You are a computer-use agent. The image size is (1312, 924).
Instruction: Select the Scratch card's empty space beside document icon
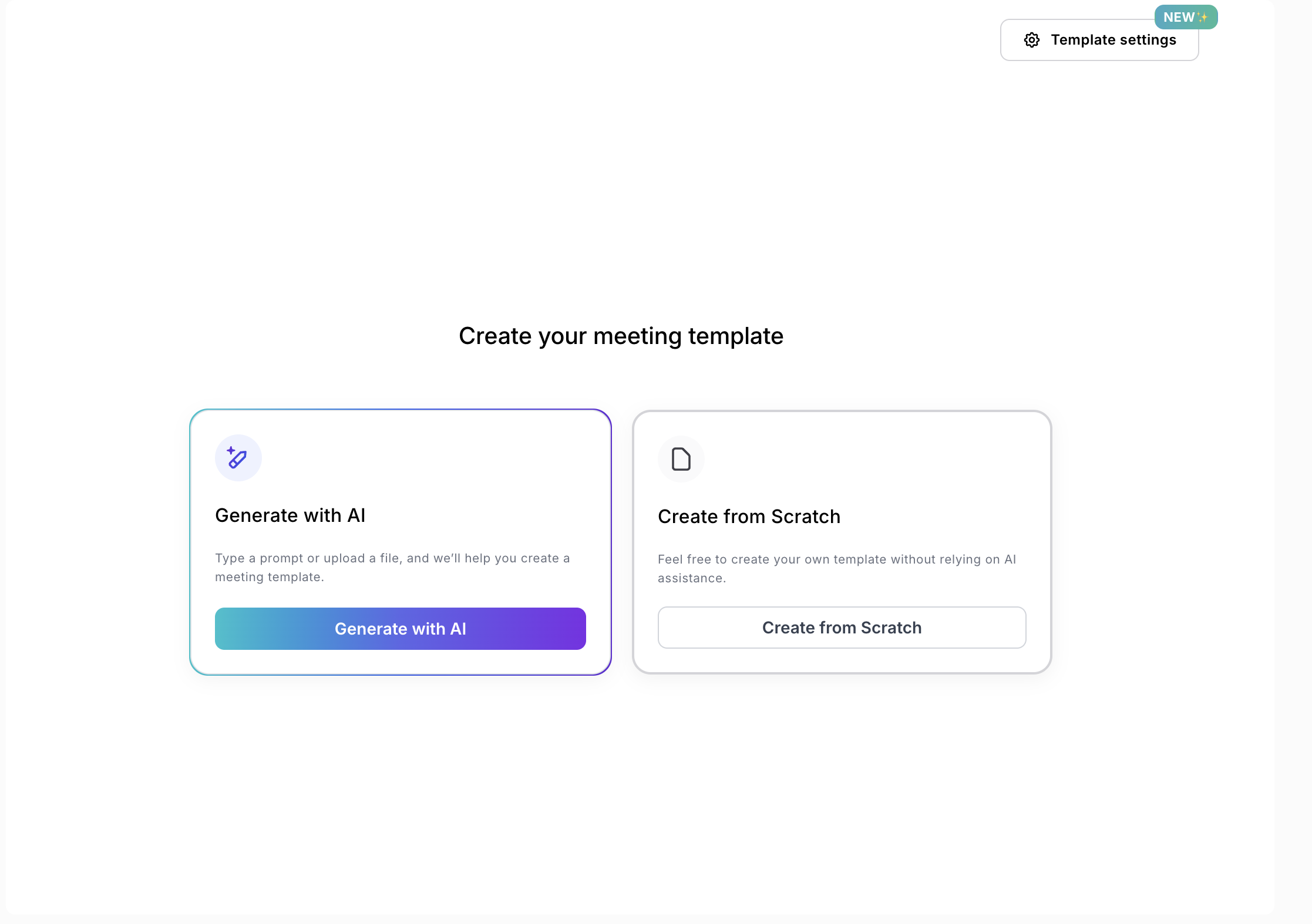point(869,459)
